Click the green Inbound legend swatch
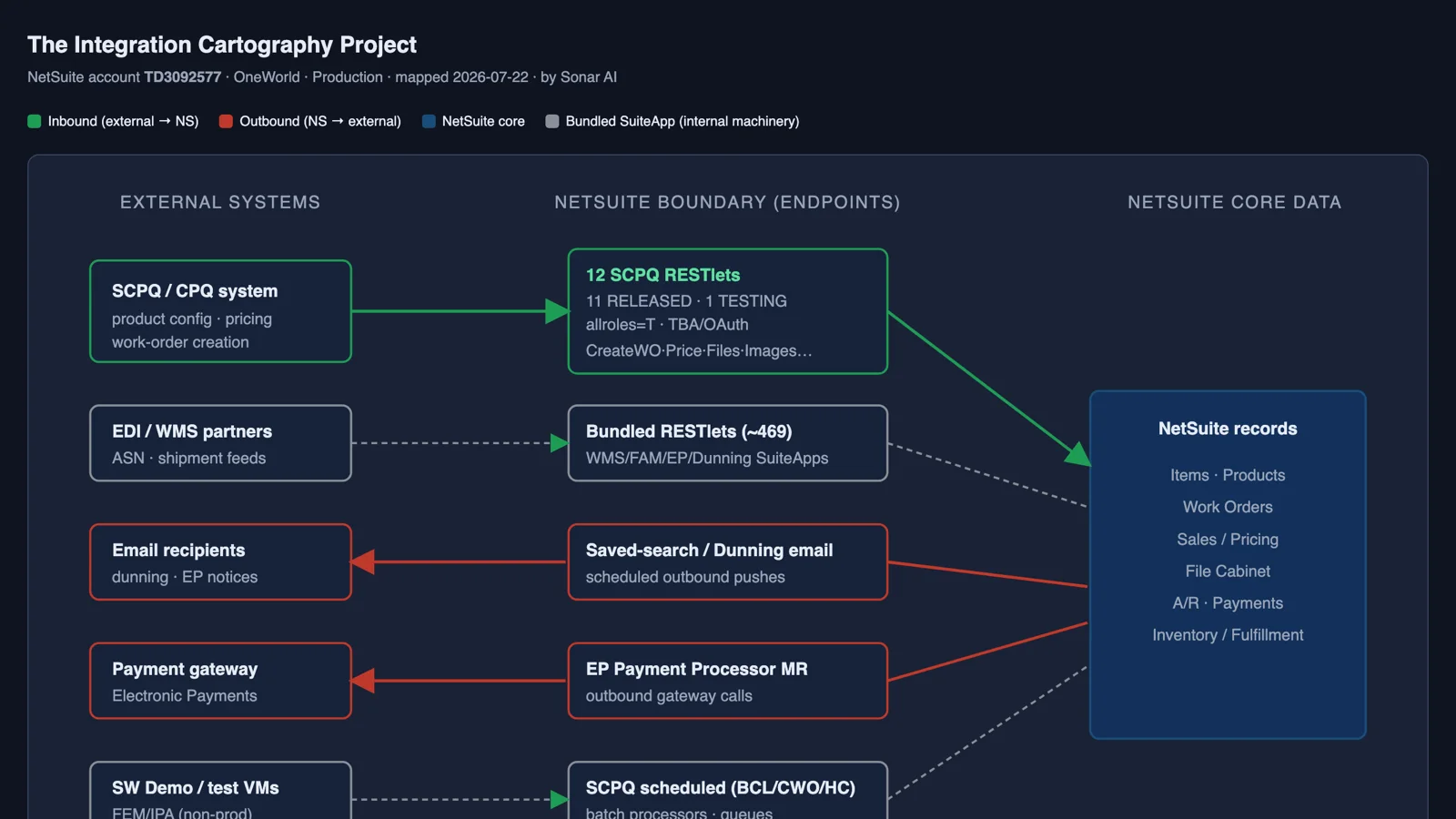The width and height of the screenshot is (1456, 819). [x=35, y=121]
